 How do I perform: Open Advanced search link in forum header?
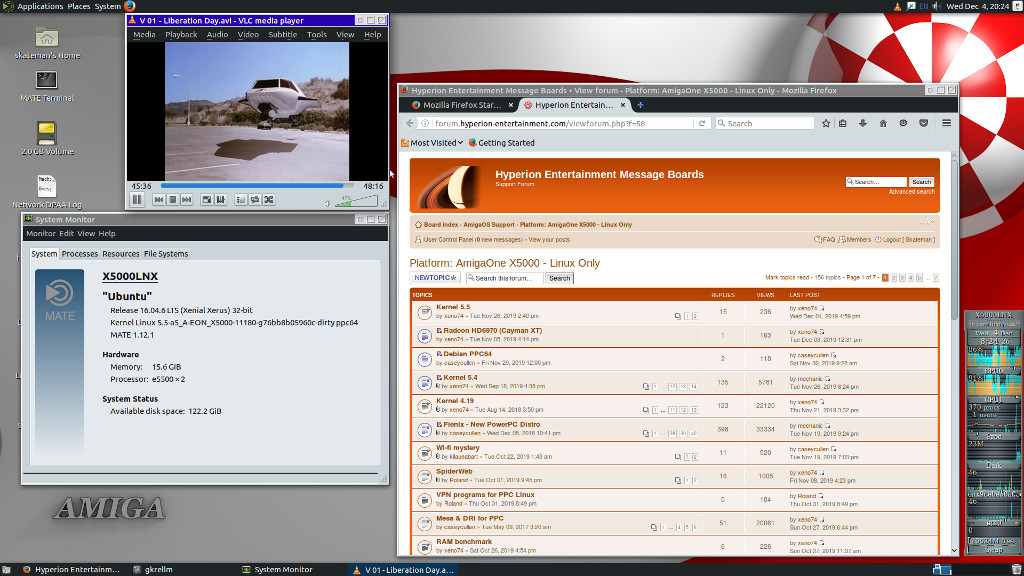click(912, 192)
